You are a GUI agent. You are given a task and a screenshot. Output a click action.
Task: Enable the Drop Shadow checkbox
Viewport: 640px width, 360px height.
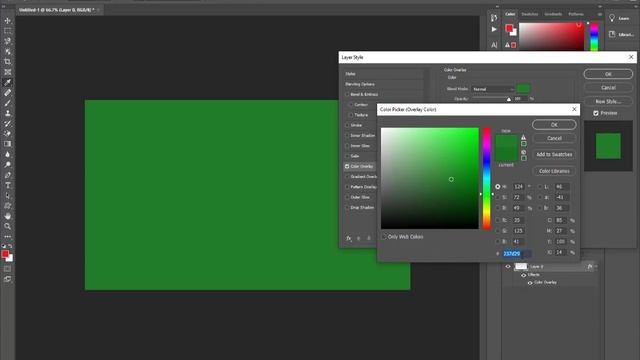pyautogui.click(x=347, y=207)
